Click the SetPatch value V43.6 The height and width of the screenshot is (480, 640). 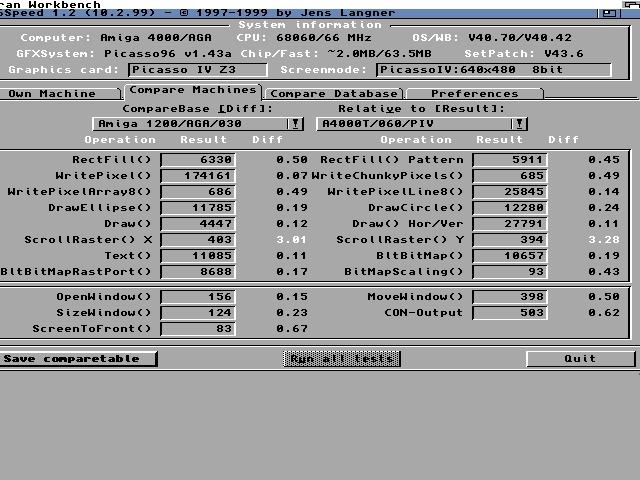tap(564, 53)
